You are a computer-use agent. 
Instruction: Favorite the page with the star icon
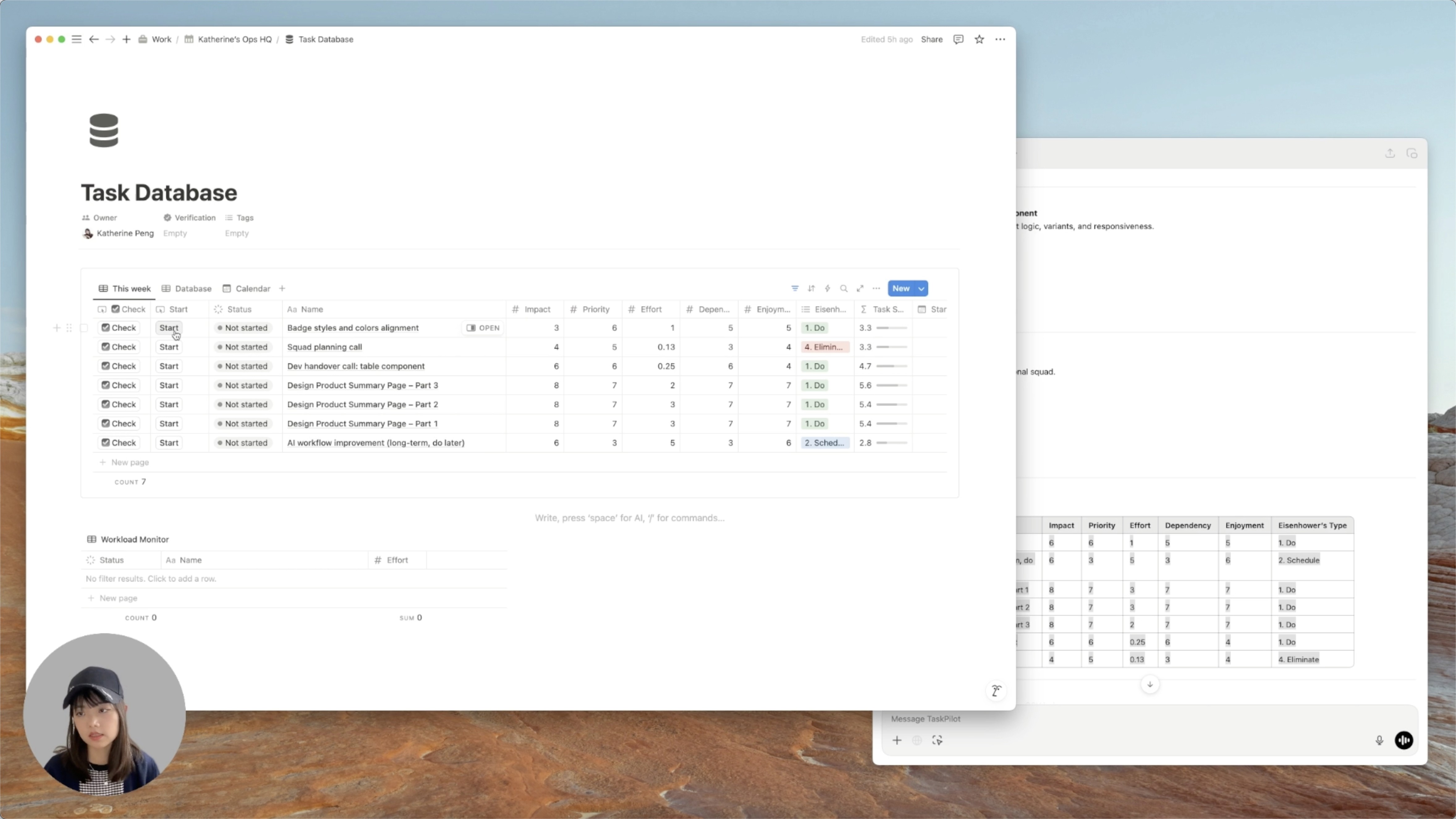click(x=980, y=39)
